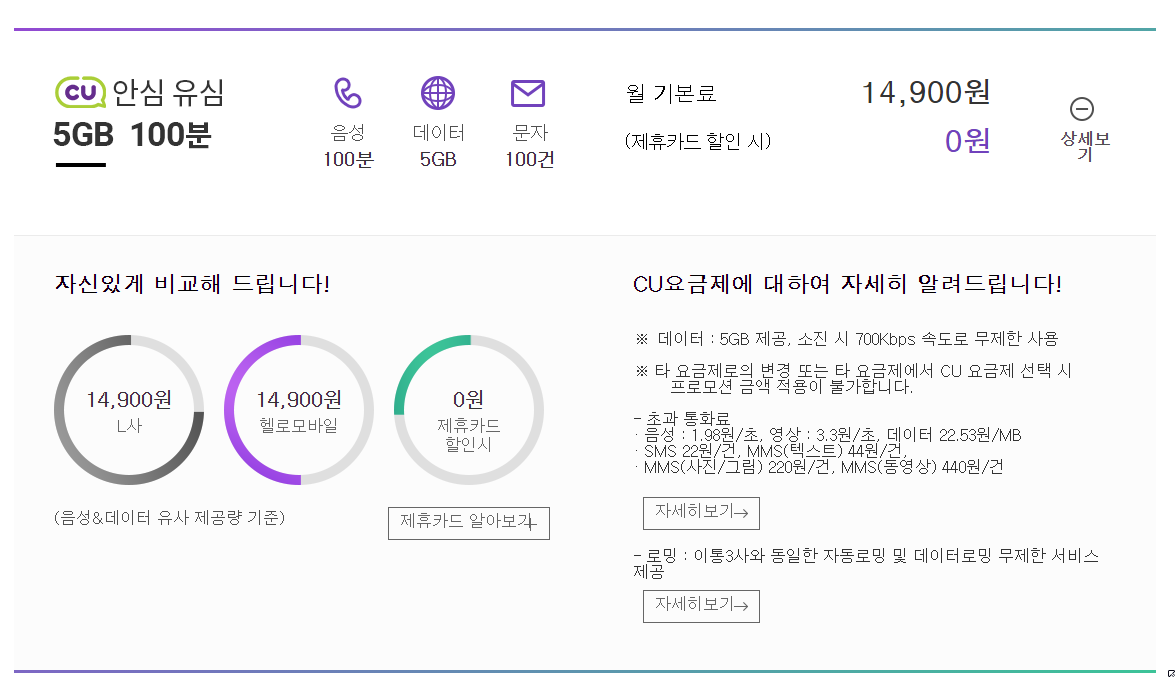Click the SMS 22원/건 rate line
1175x677 pixels.
770,451
